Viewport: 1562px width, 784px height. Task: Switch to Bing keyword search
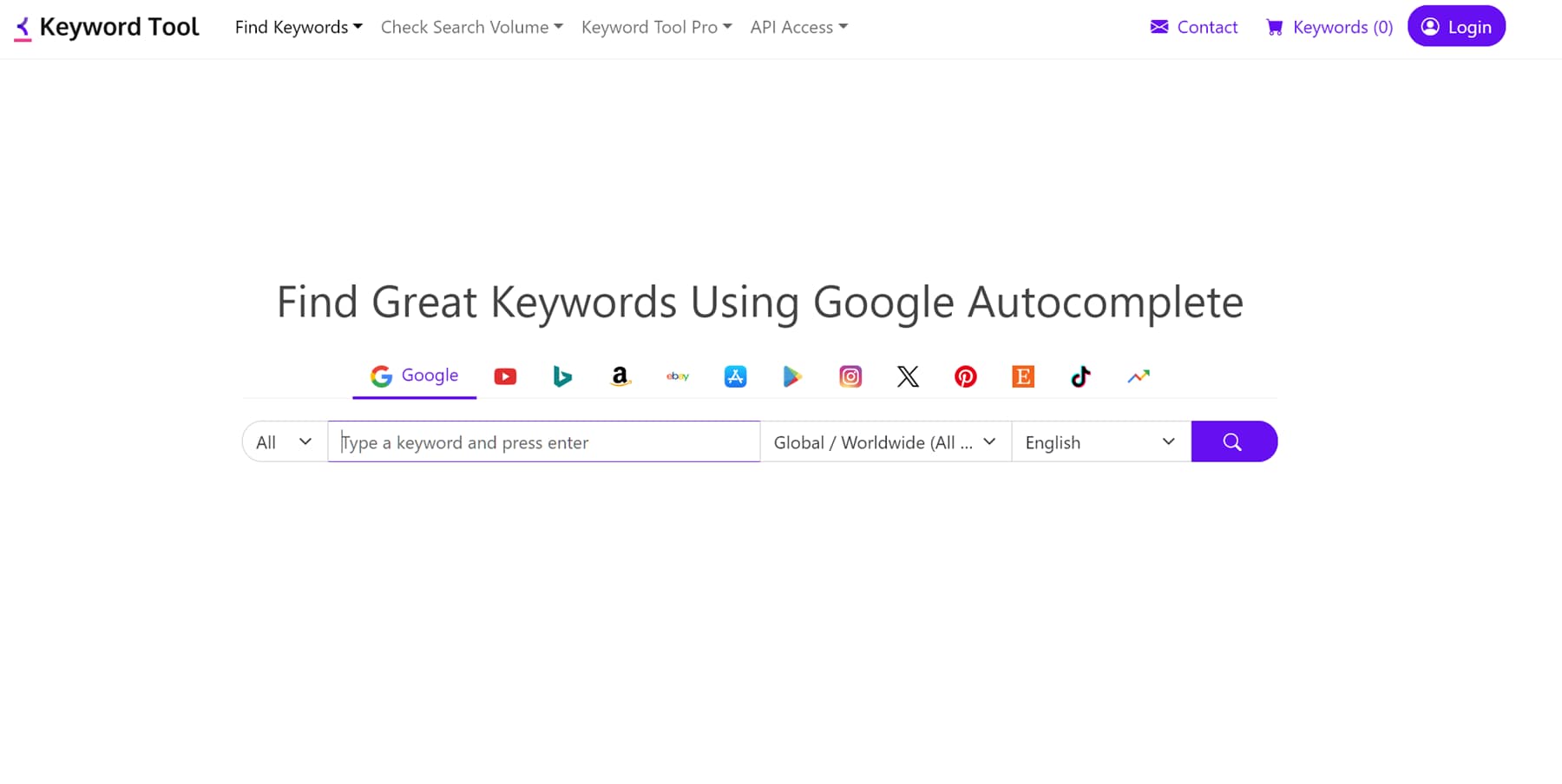[562, 376]
